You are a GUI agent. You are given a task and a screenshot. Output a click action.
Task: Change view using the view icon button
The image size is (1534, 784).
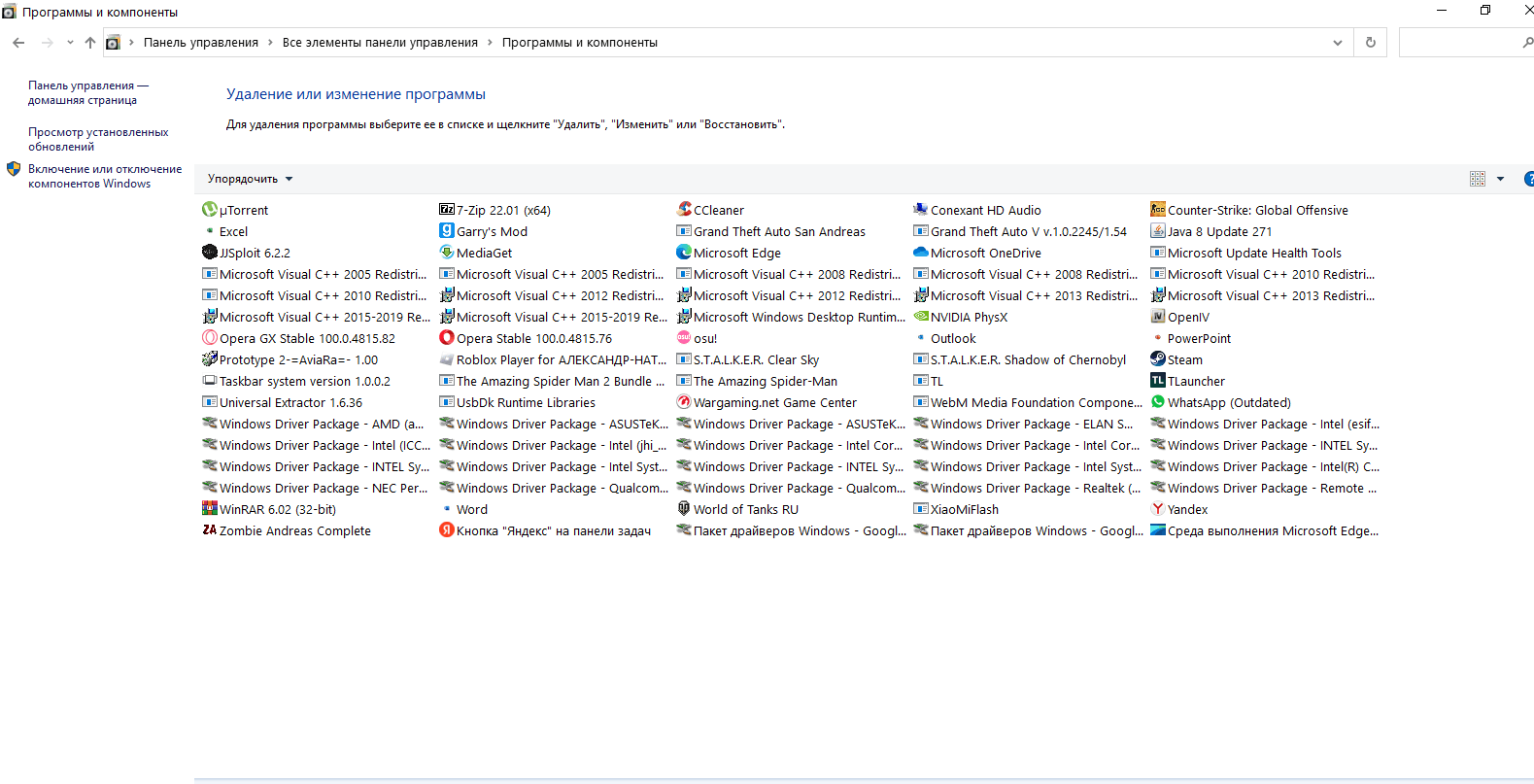click(x=1478, y=179)
